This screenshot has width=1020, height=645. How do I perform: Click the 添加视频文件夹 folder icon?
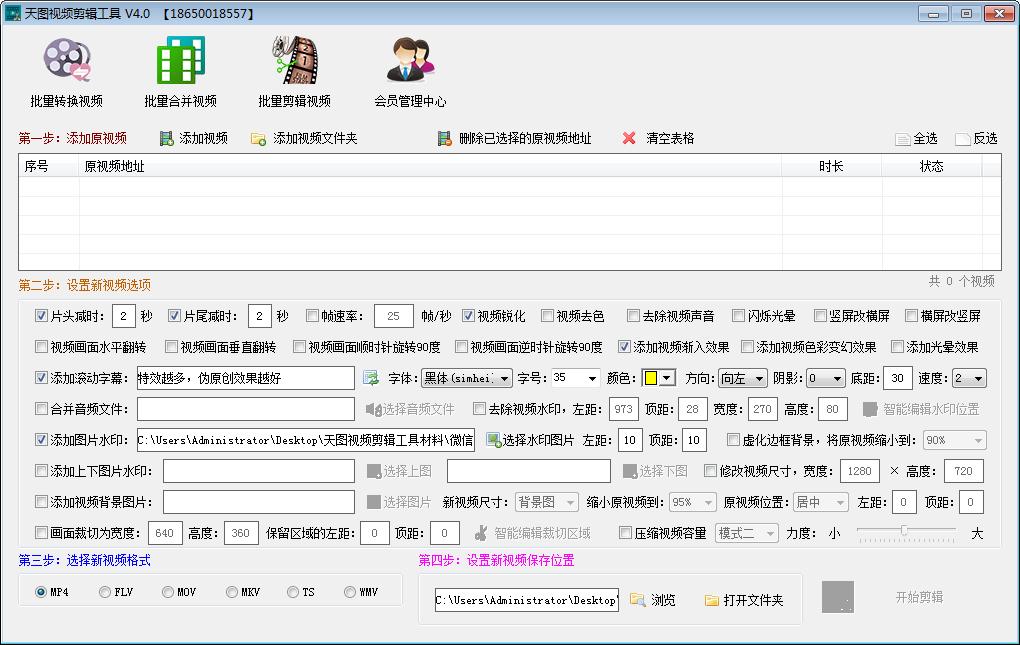point(258,139)
